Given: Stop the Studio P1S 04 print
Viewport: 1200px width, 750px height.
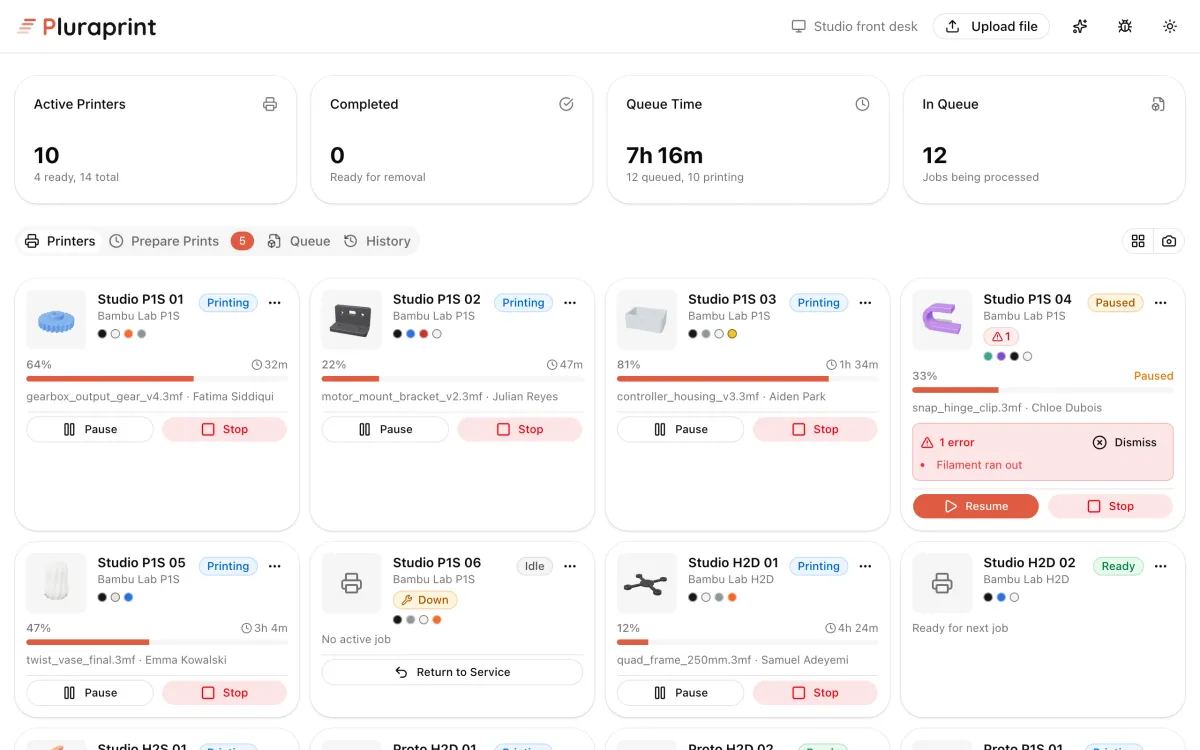Looking at the screenshot, I should point(1110,506).
